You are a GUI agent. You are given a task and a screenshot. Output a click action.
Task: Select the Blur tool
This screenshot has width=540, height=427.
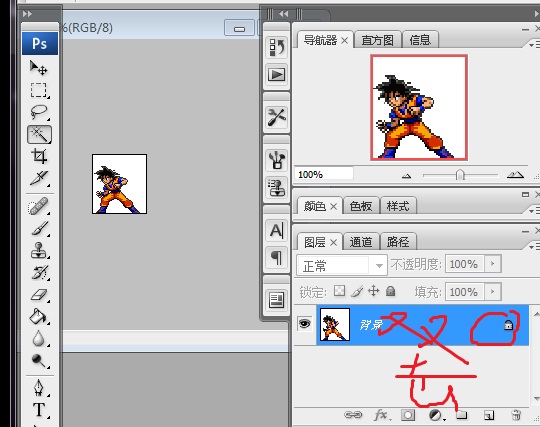[39, 339]
